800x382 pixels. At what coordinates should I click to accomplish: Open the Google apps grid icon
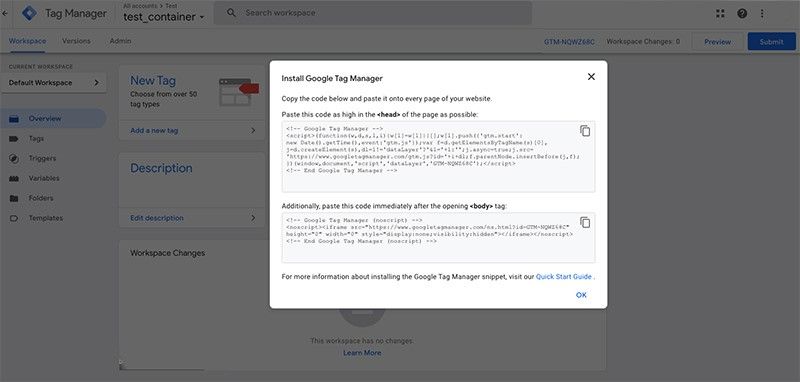pos(720,14)
